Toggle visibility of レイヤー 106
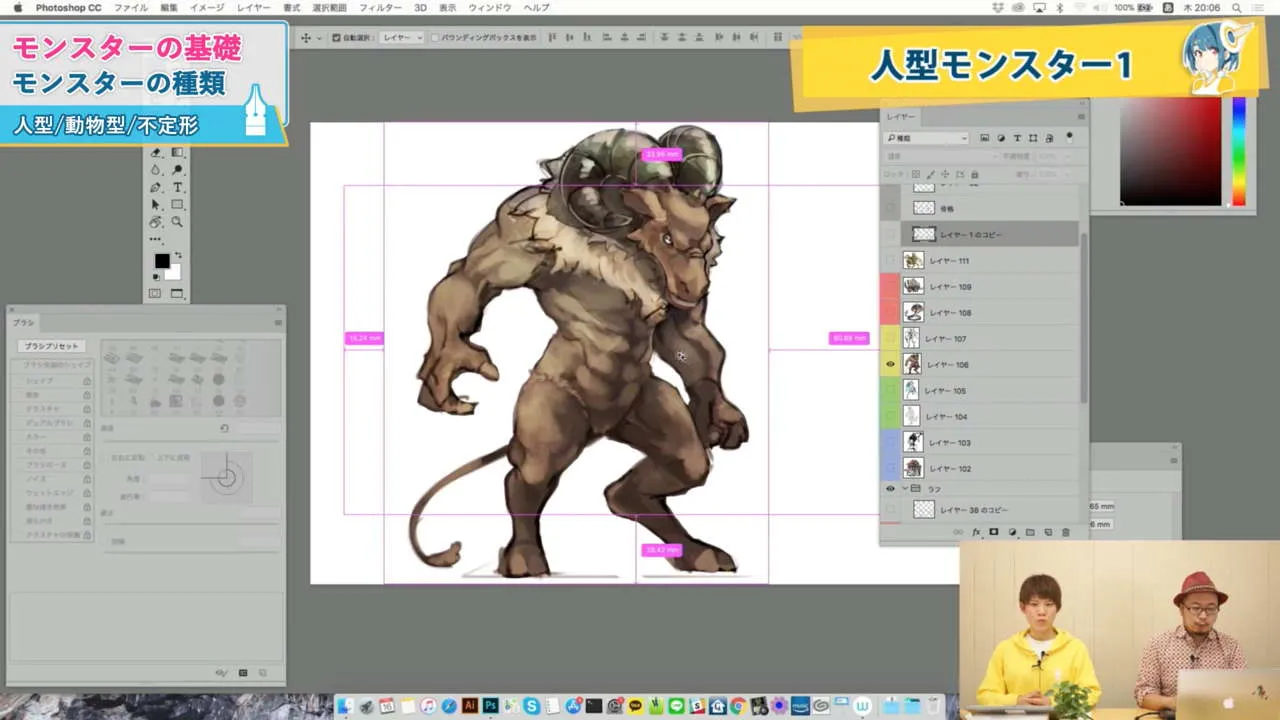This screenshot has height=720, width=1280. [890, 364]
